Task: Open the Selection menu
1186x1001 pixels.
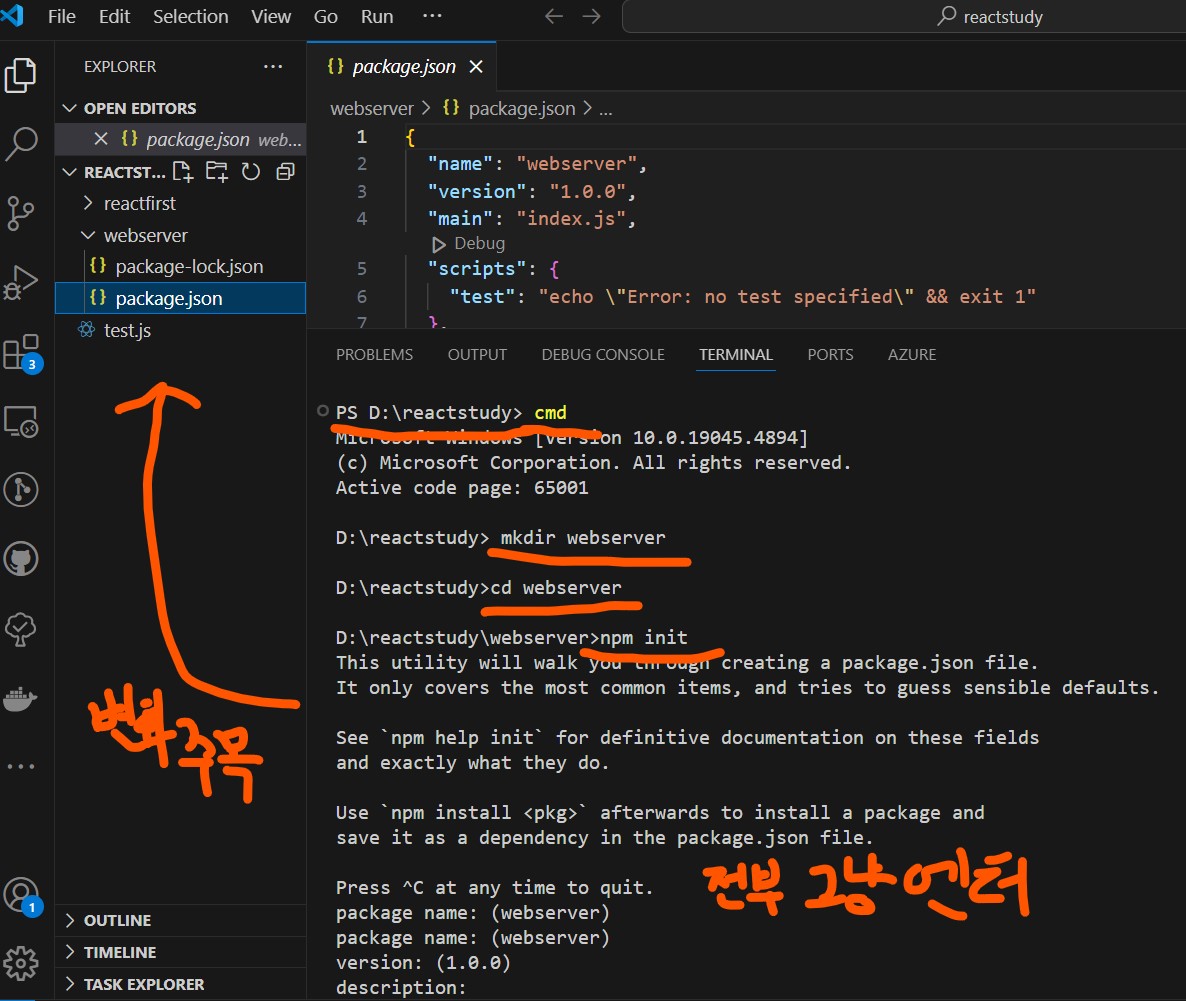Action: [x=191, y=17]
